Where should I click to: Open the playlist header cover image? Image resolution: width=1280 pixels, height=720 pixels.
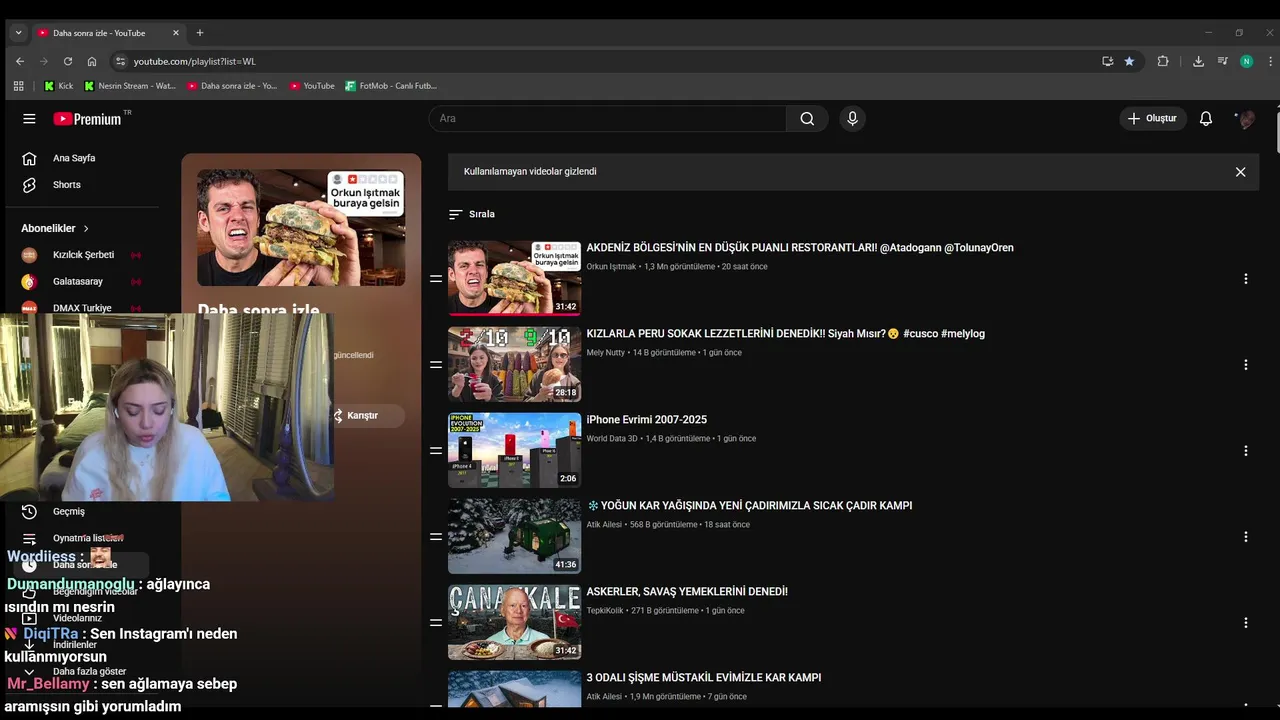tap(301, 228)
